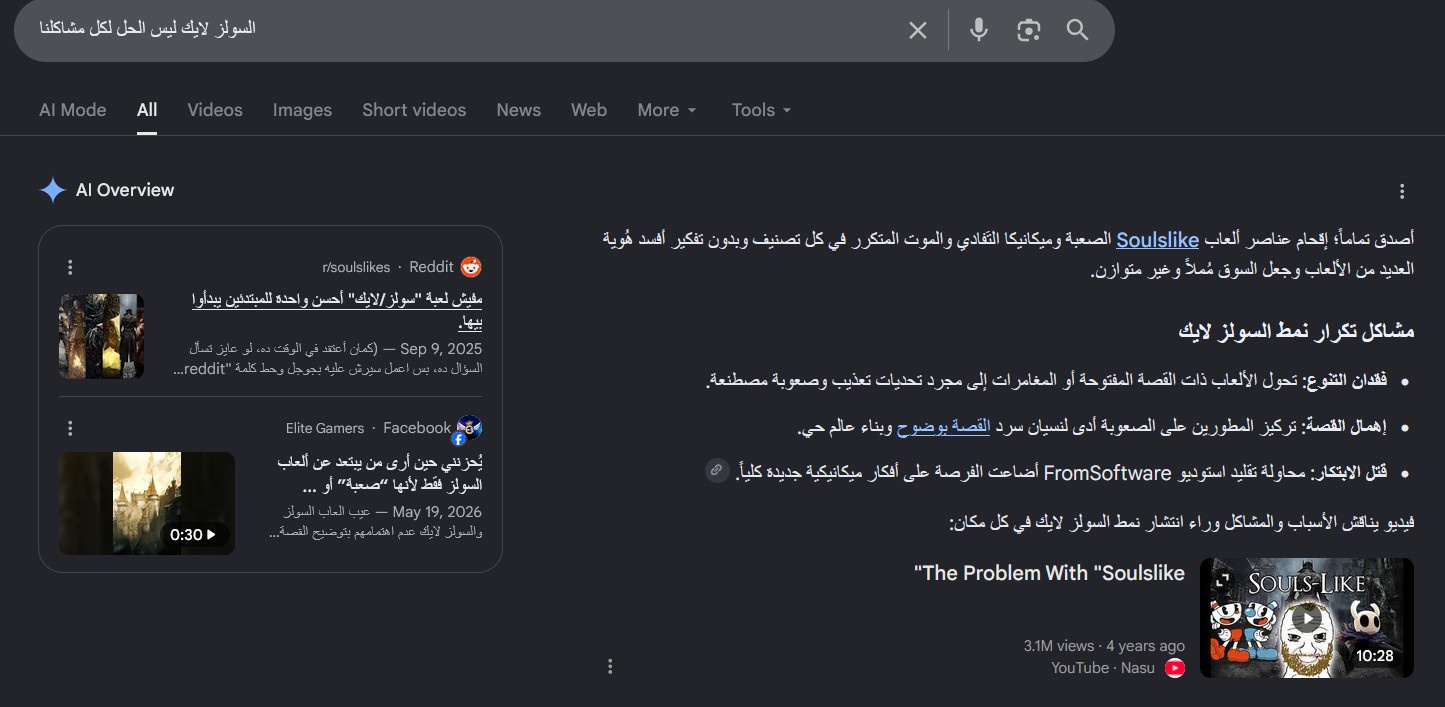
Task: Open three-dot menu below the YouTube video
Action: coord(610,667)
